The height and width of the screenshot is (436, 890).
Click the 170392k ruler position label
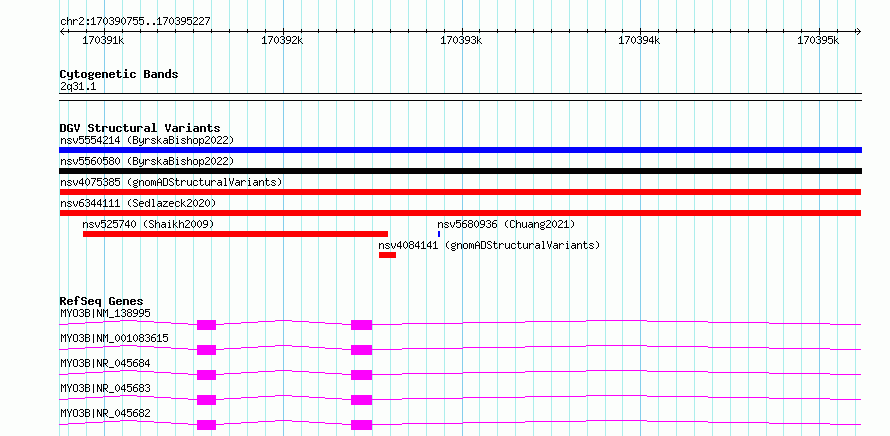click(x=282, y=40)
